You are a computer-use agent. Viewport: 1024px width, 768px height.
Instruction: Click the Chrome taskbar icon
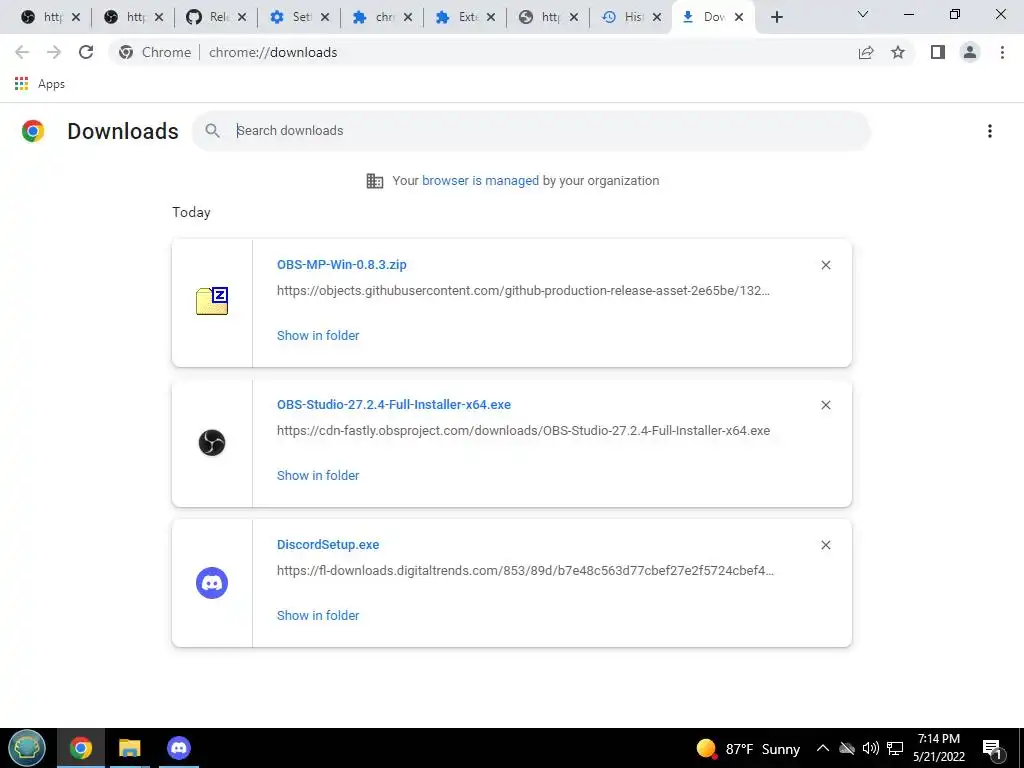[x=81, y=748]
